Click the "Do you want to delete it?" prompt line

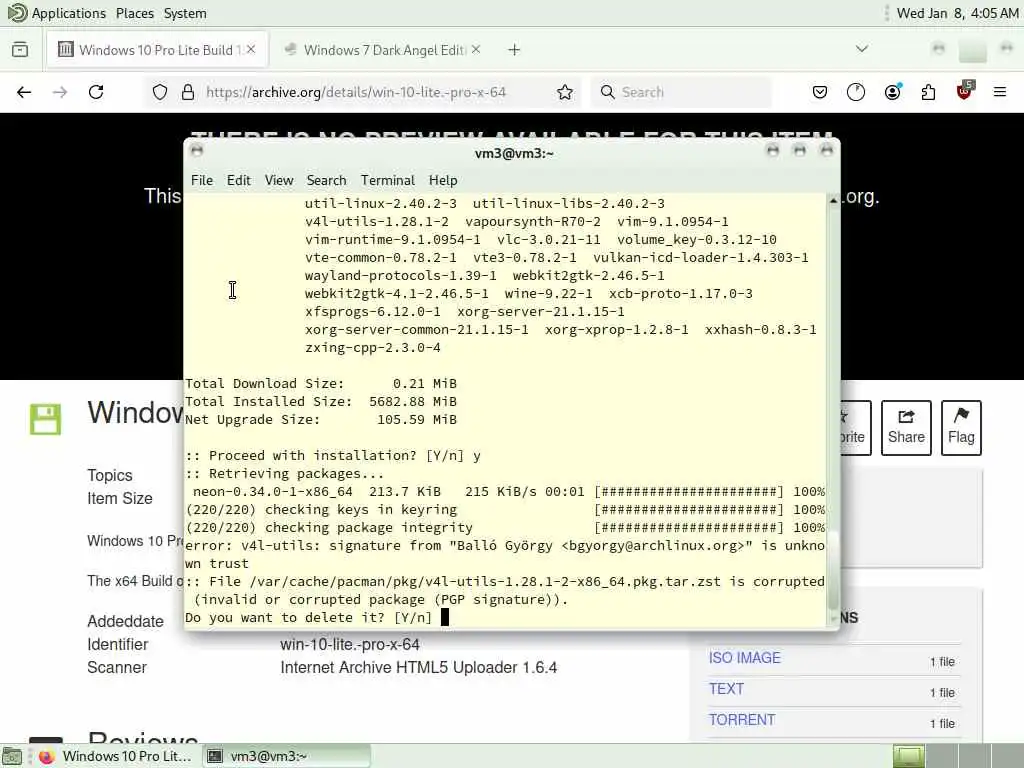(x=308, y=618)
